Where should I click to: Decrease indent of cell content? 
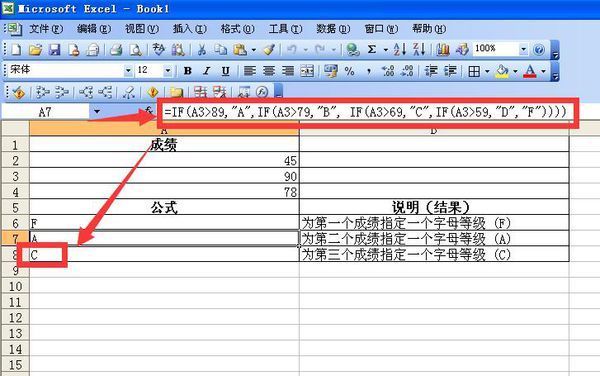pos(431,71)
